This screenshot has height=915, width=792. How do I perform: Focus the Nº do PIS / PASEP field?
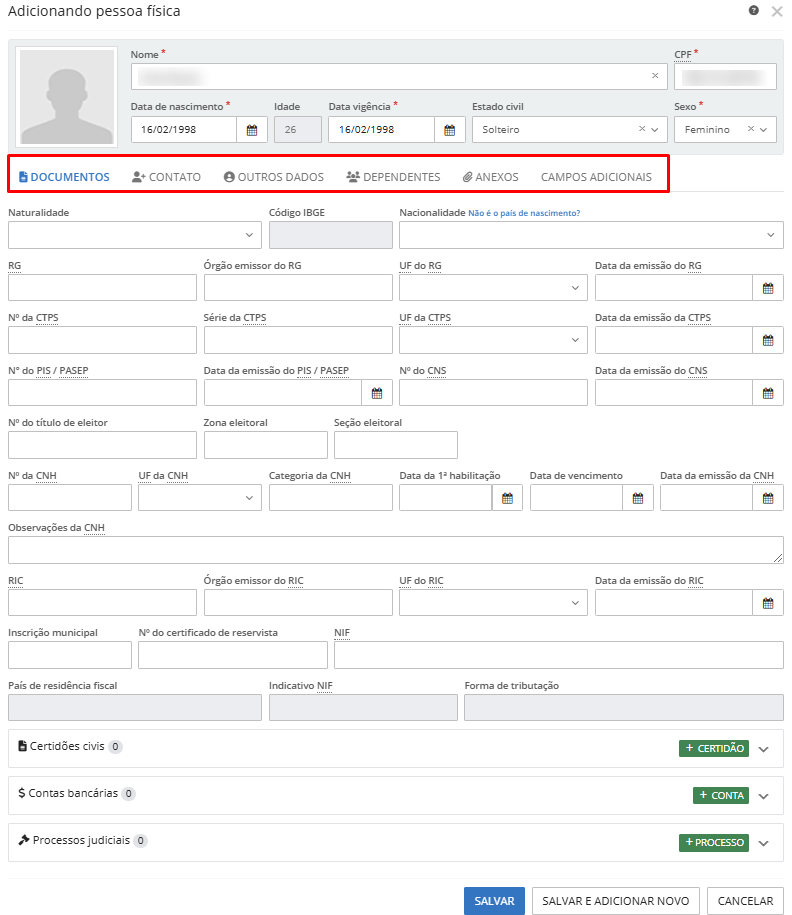102,393
